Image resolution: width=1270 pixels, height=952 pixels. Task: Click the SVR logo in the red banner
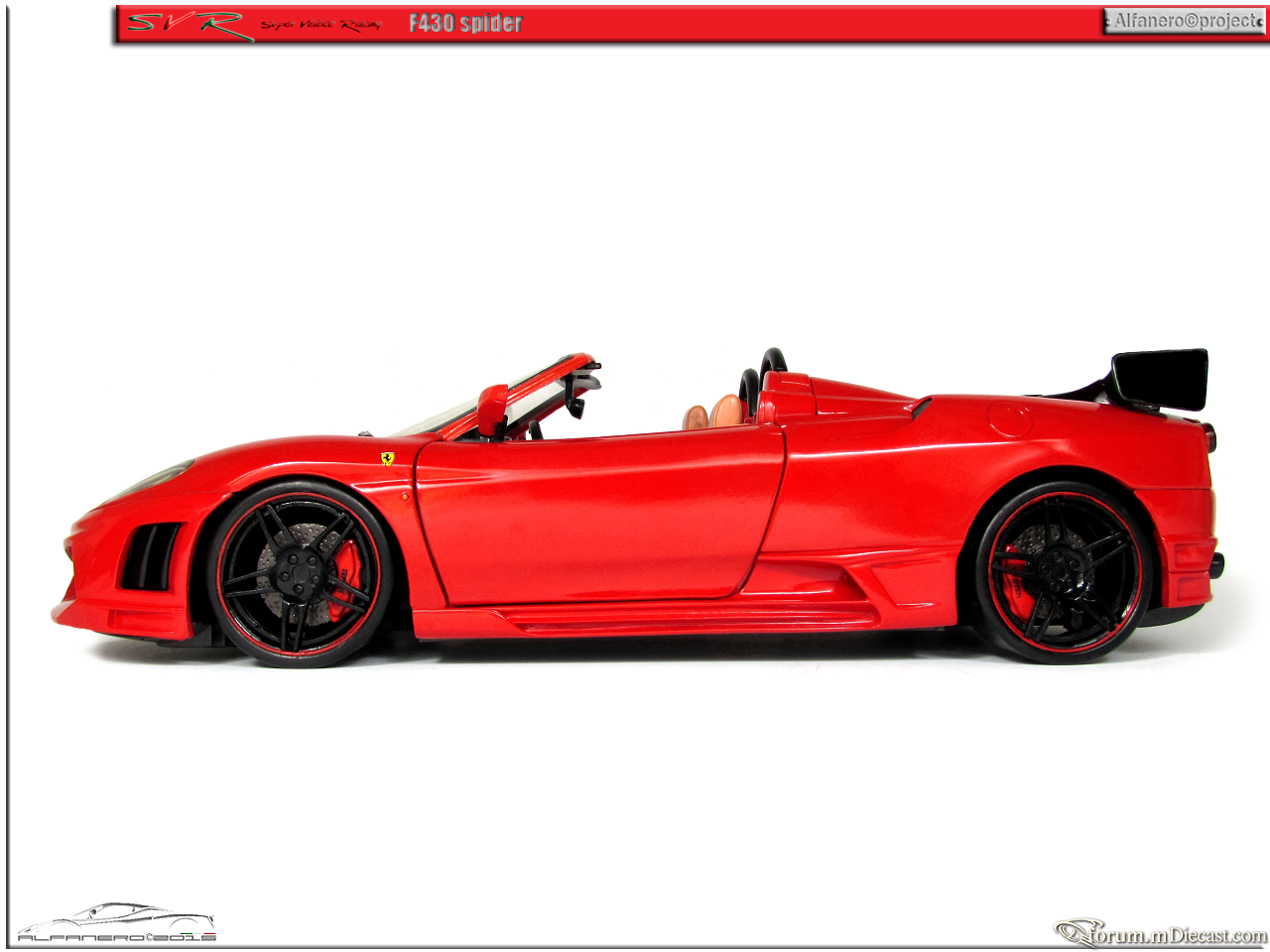pos(190,25)
